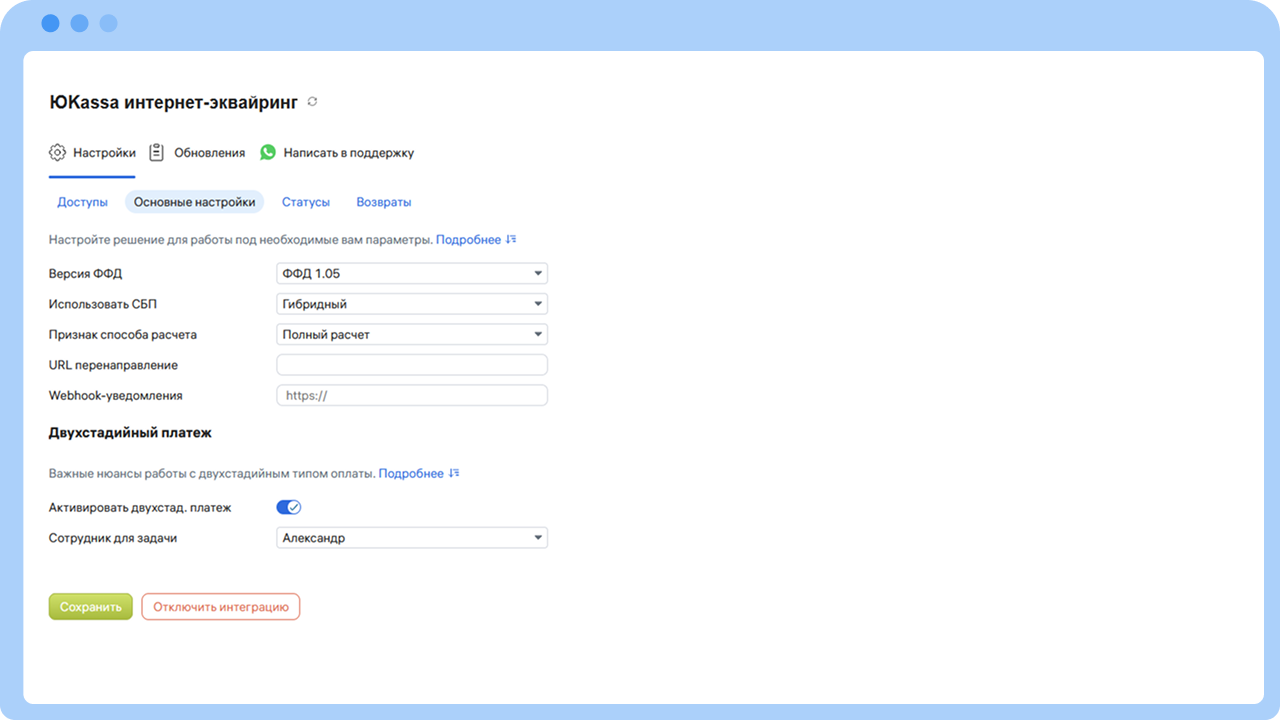Open the Использовать СБП dropdown

(412, 304)
